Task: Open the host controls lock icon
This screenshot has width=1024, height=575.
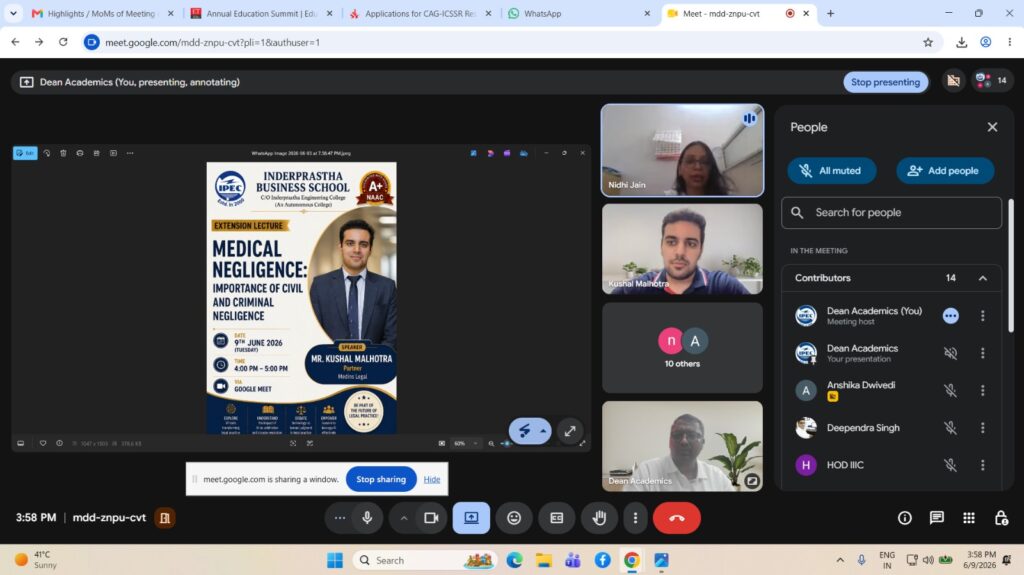Action: click(1000, 518)
